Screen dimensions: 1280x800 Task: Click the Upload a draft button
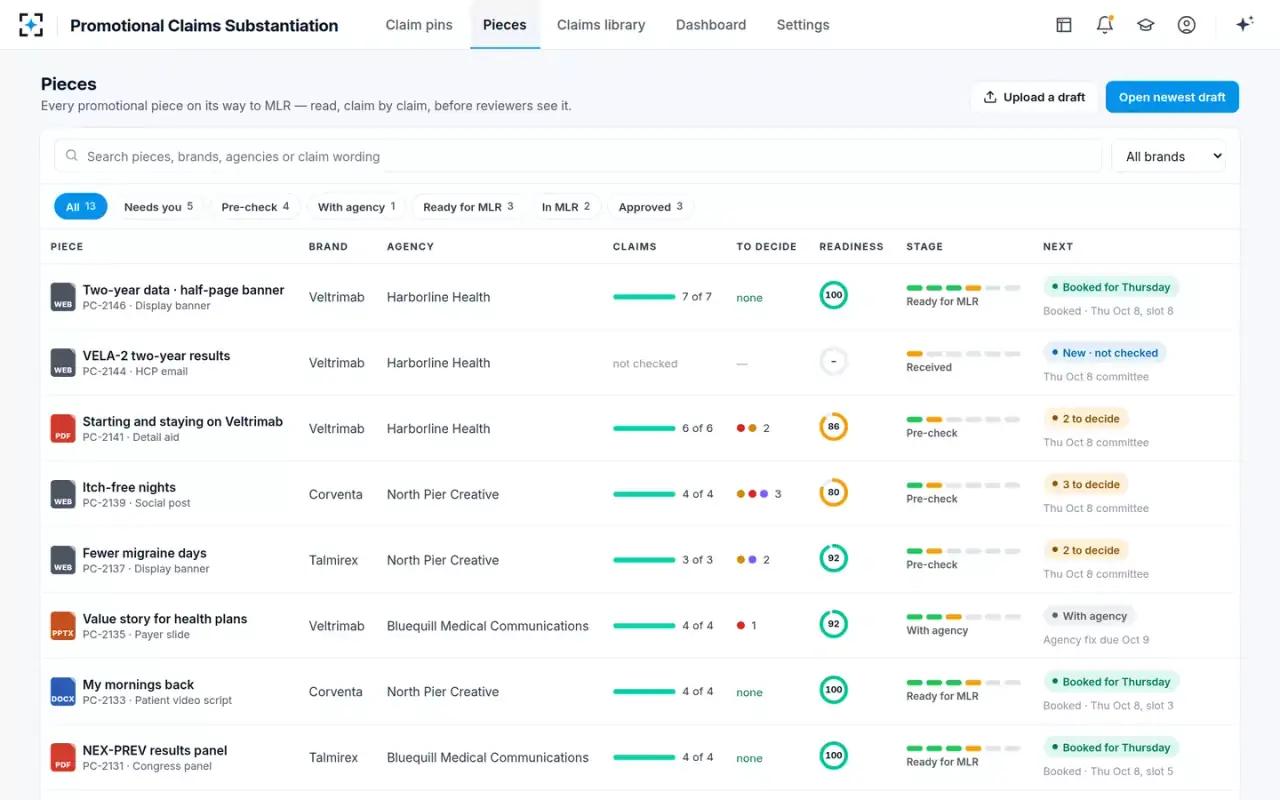click(1034, 97)
